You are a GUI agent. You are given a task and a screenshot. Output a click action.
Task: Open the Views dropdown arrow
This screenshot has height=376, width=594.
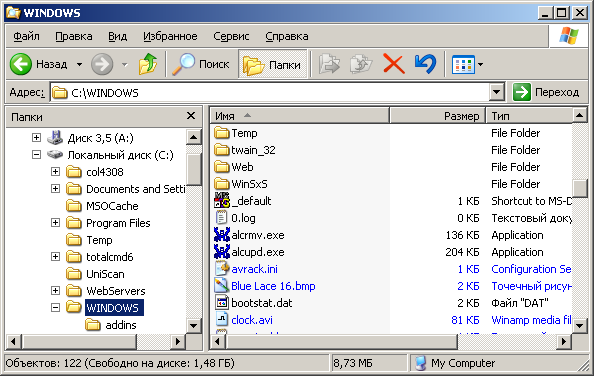tap(480, 64)
